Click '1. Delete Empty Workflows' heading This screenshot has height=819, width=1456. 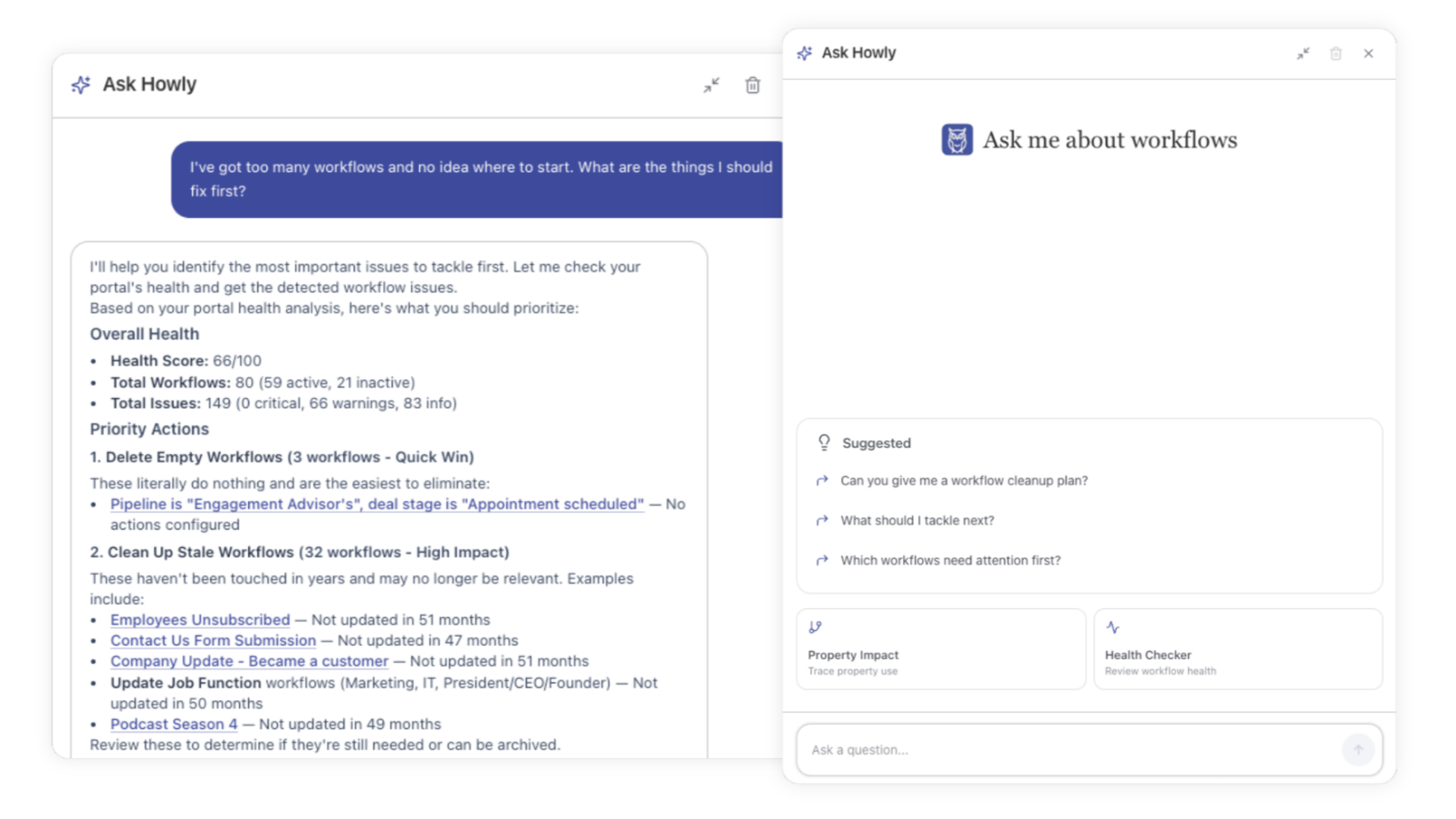[x=281, y=457]
